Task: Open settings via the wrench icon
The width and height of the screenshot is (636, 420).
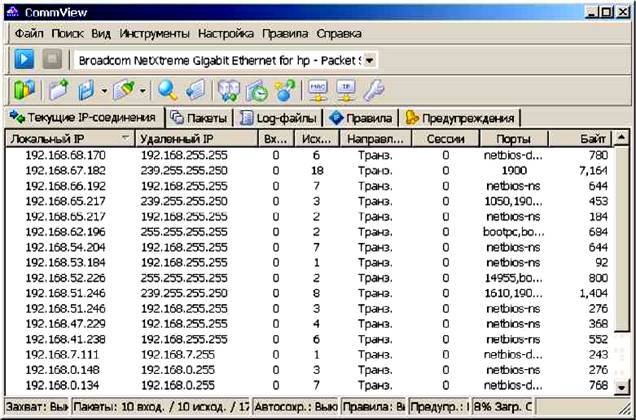Action: coord(373,91)
